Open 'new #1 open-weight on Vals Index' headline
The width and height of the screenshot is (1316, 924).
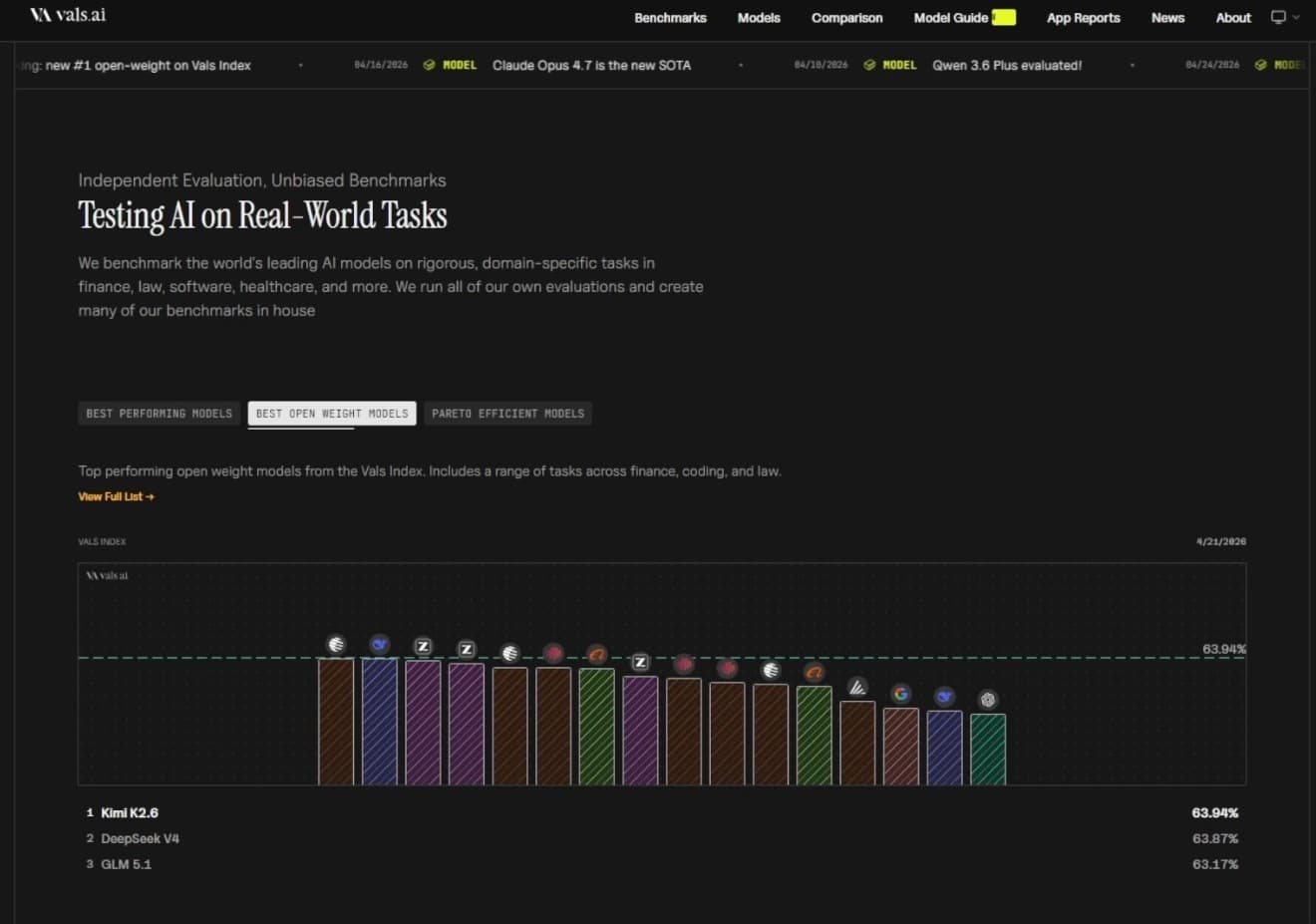pos(149,65)
